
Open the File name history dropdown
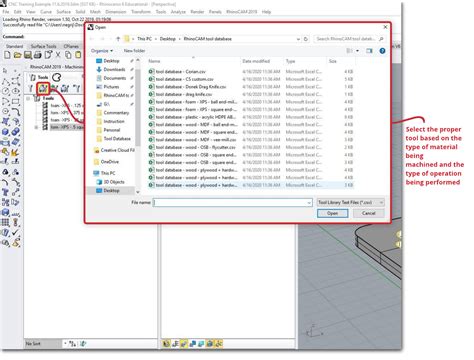[309, 203]
